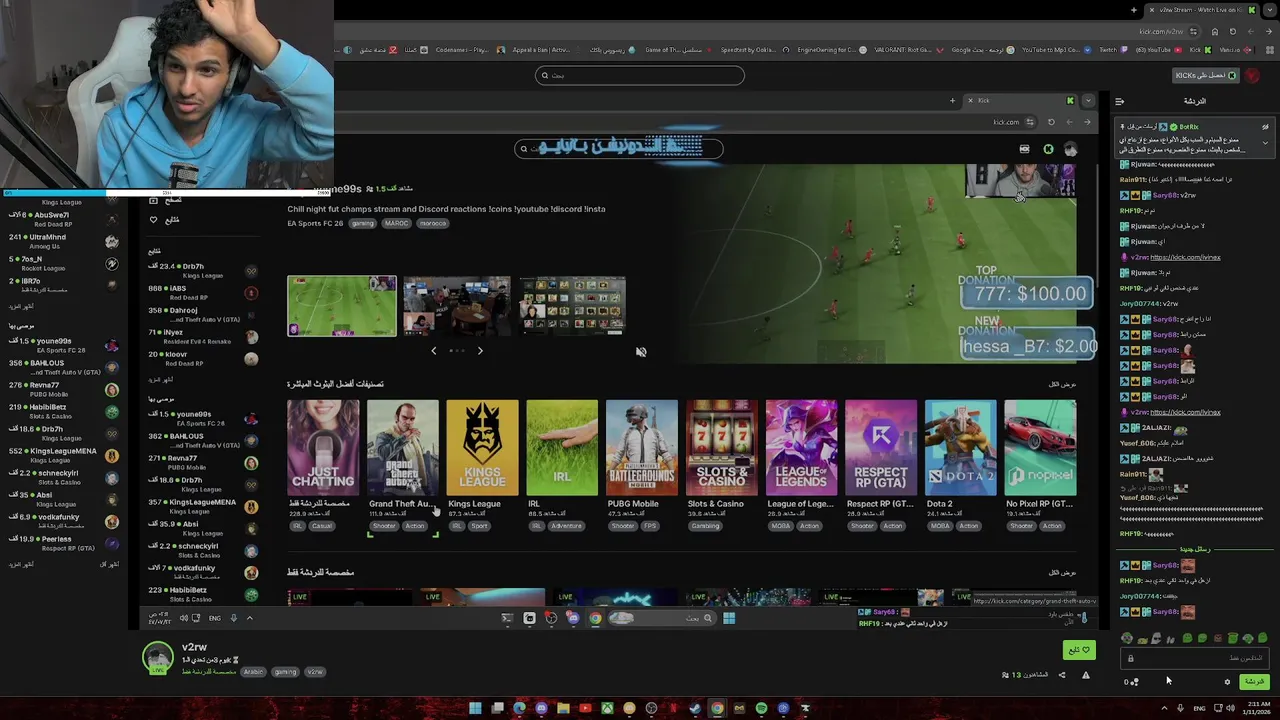Open Spotify icon on Windows taskbar
The width and height of the screenshot is (1280, 720).
click(761, 708)
